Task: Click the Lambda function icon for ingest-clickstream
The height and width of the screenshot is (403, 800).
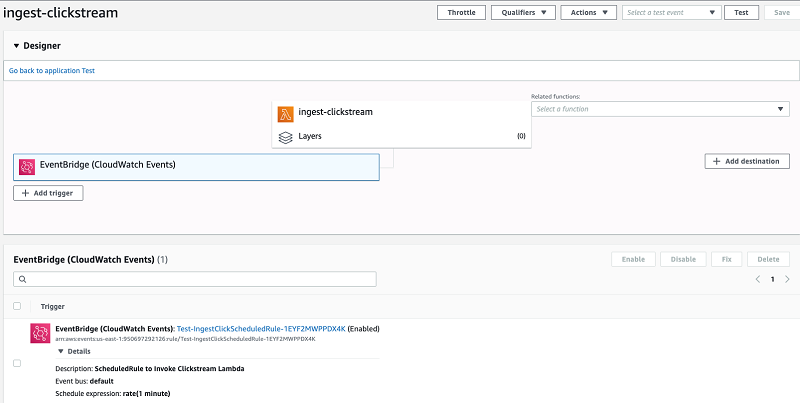Action: tap(286, 114)
